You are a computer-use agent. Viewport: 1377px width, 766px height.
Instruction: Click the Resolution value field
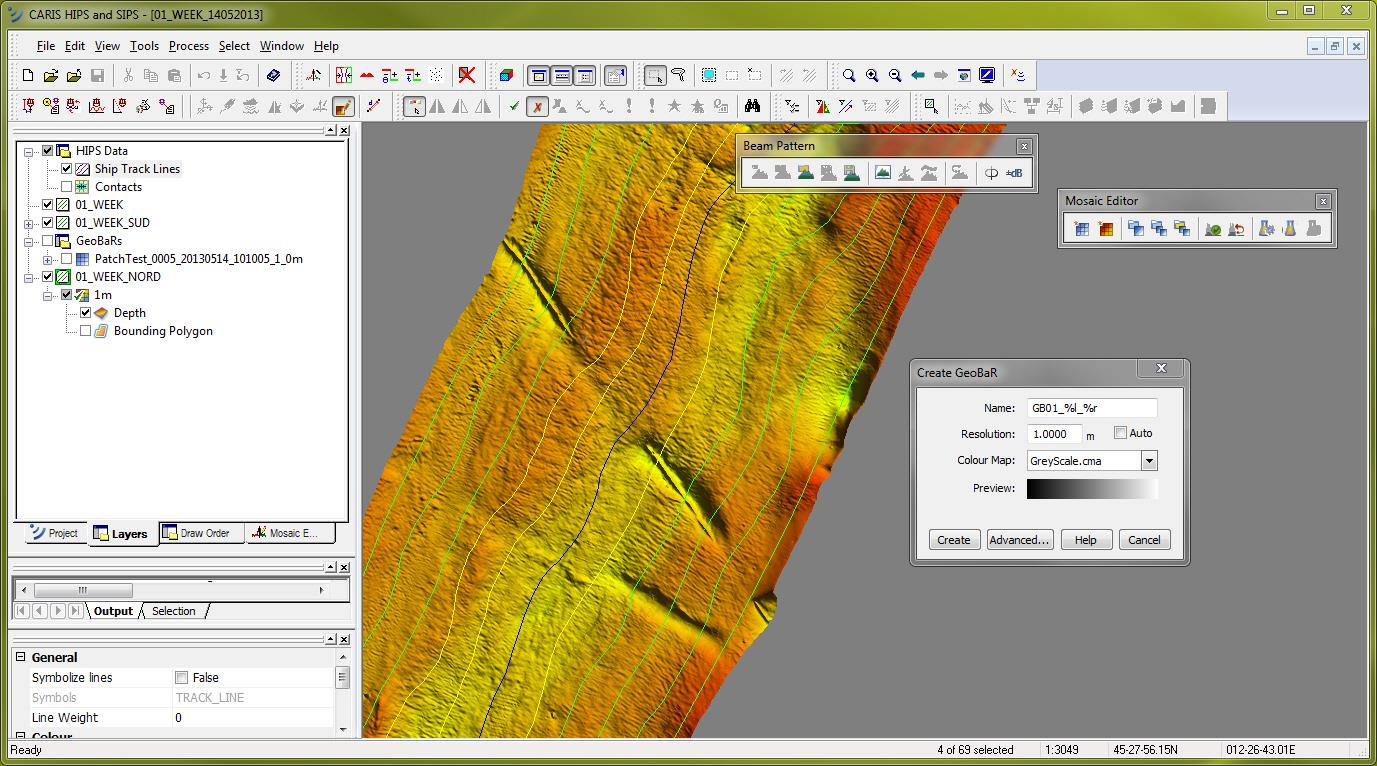[x=1054, y=434]
